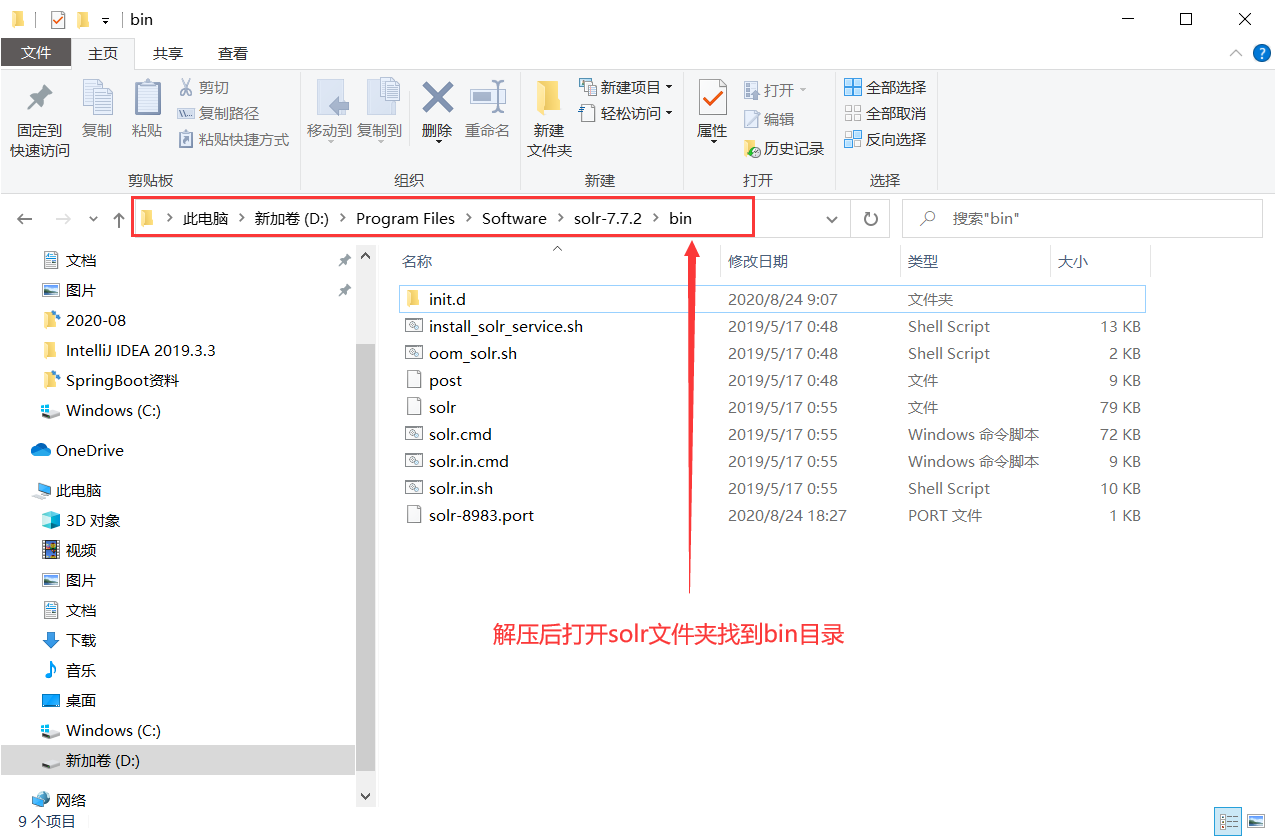Click solr-7.7.2 in the address path
Viewport: 1276px width, 837px height.
(608, 218)
